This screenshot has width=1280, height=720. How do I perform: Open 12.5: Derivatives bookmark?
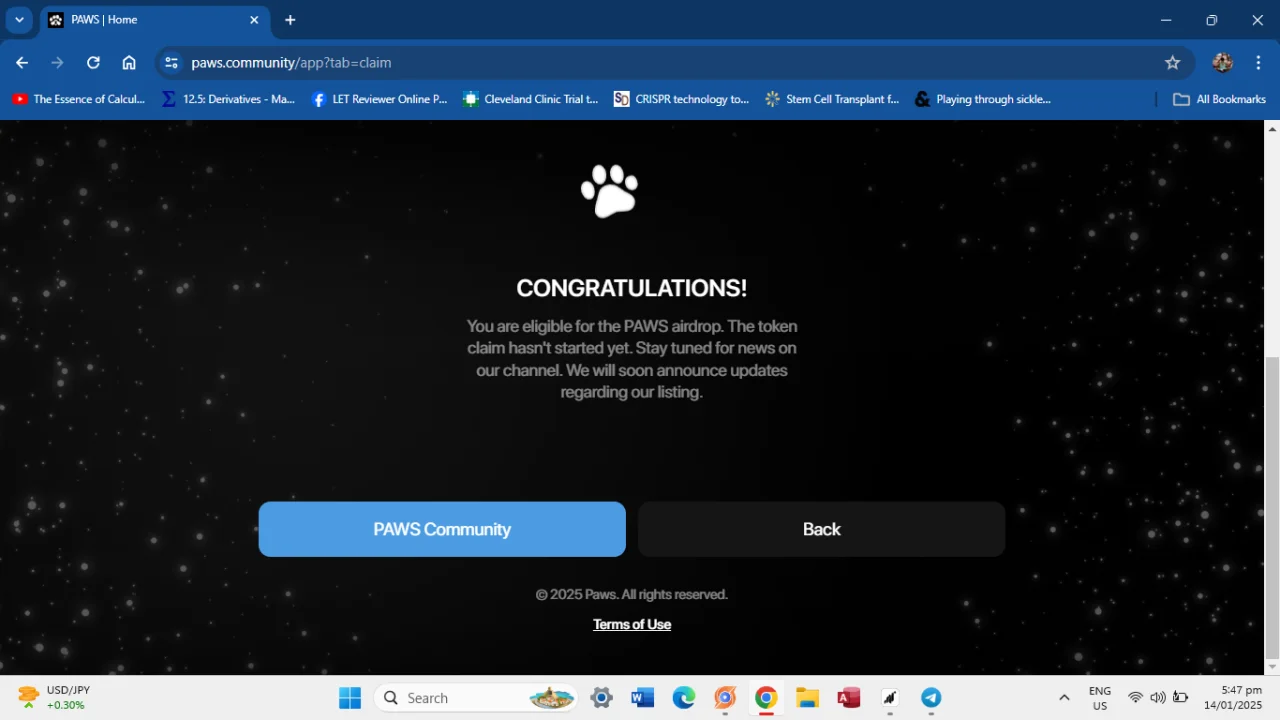[228, 99]
